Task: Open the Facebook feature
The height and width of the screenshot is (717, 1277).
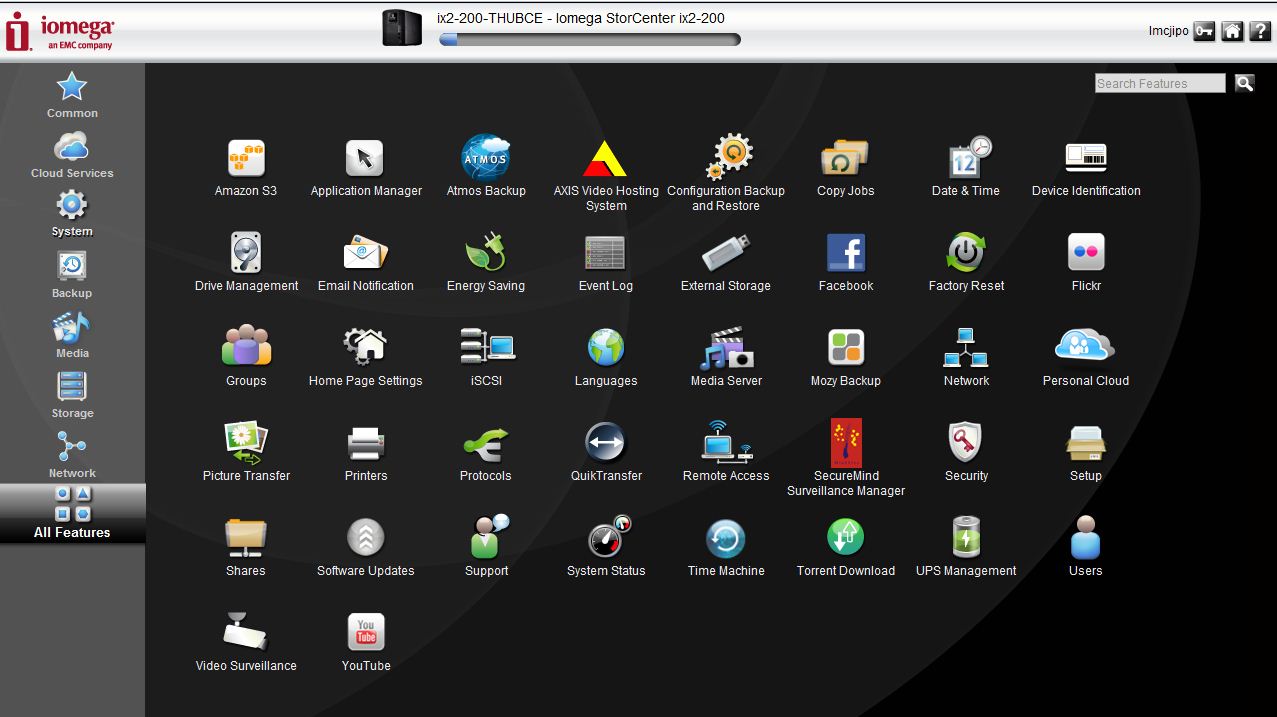Action: 846,262
